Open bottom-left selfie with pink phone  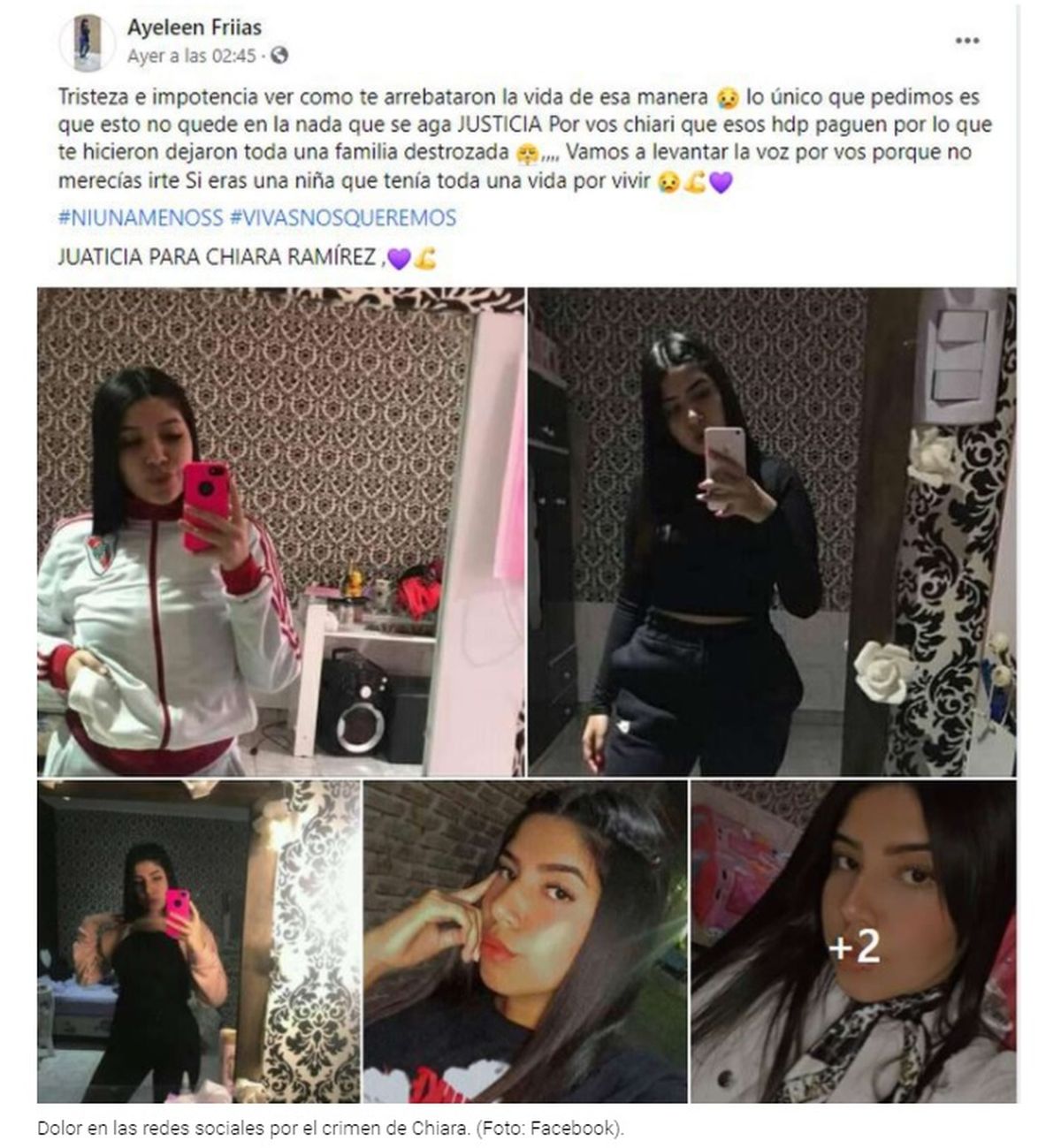click(198, 941)
